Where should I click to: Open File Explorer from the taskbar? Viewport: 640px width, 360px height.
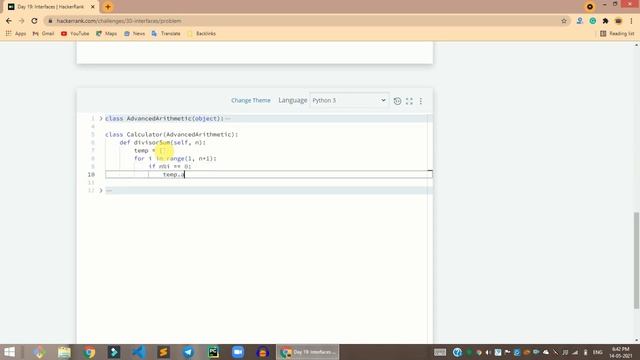click(64, 352)
